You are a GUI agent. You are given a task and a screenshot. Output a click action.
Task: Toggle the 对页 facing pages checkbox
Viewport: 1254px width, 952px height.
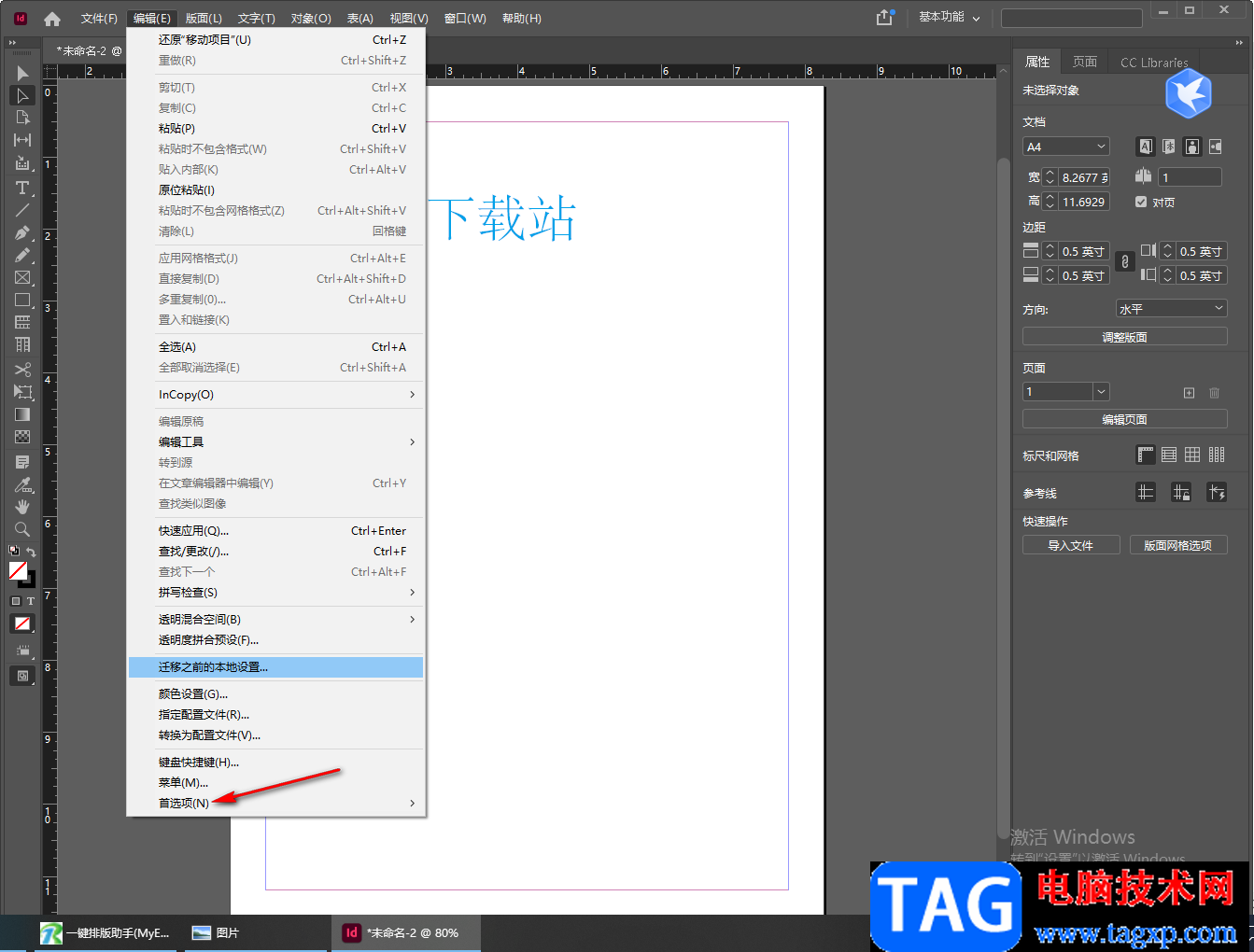(1141, 202)
